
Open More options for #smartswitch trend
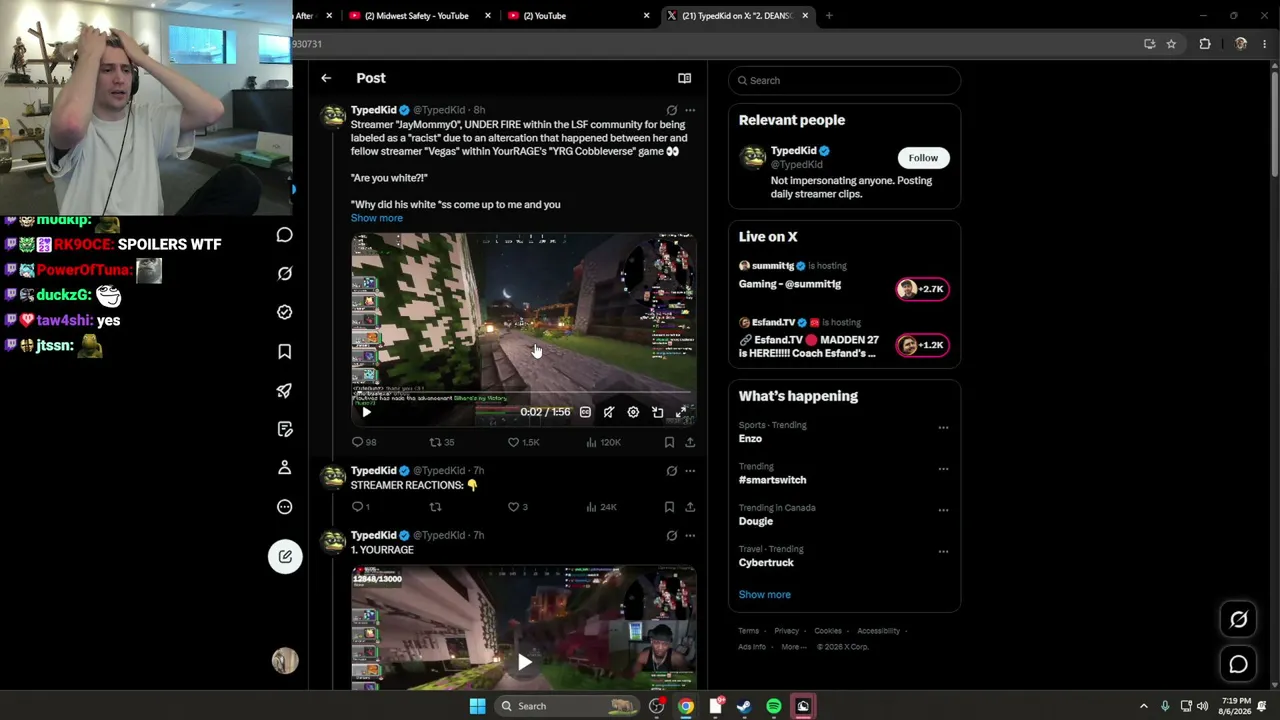tap(943, 468)
